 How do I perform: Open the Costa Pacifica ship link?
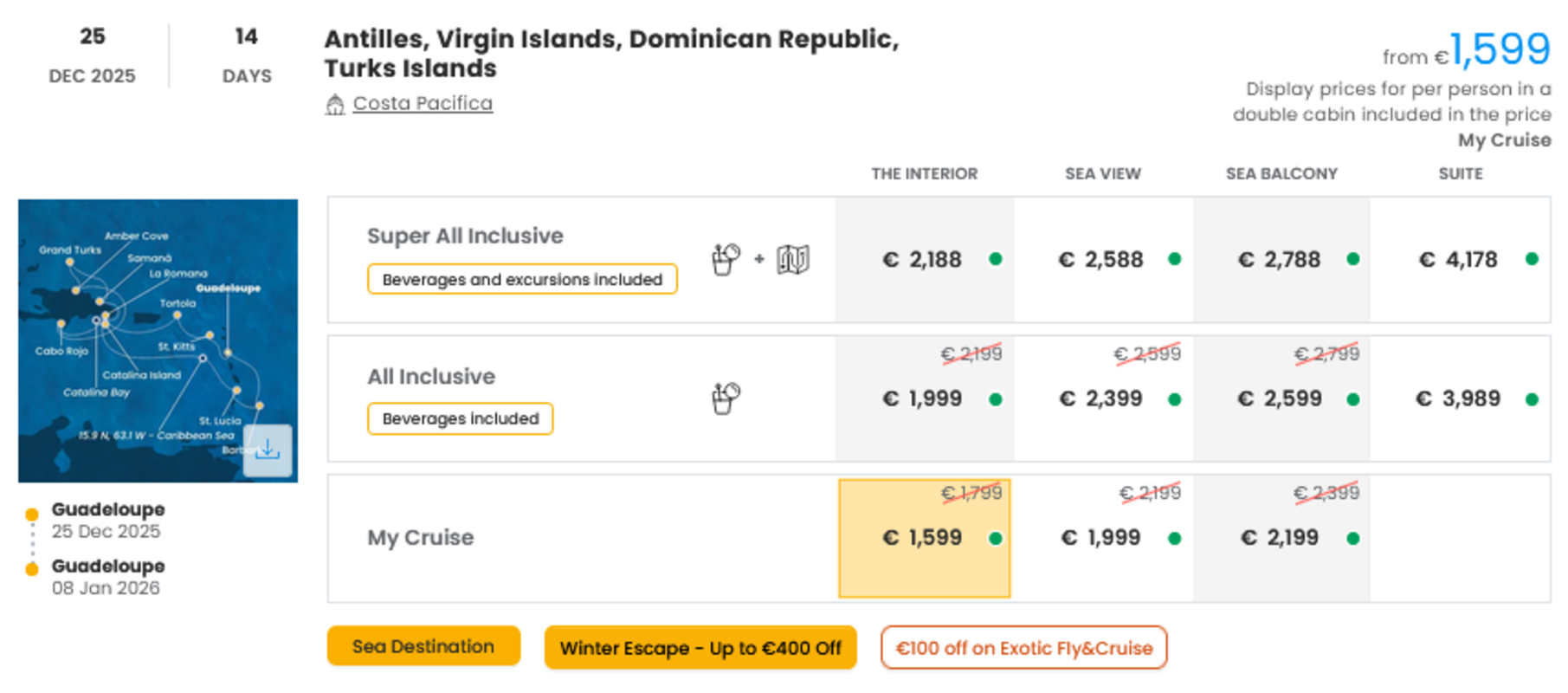pos(423,103)
